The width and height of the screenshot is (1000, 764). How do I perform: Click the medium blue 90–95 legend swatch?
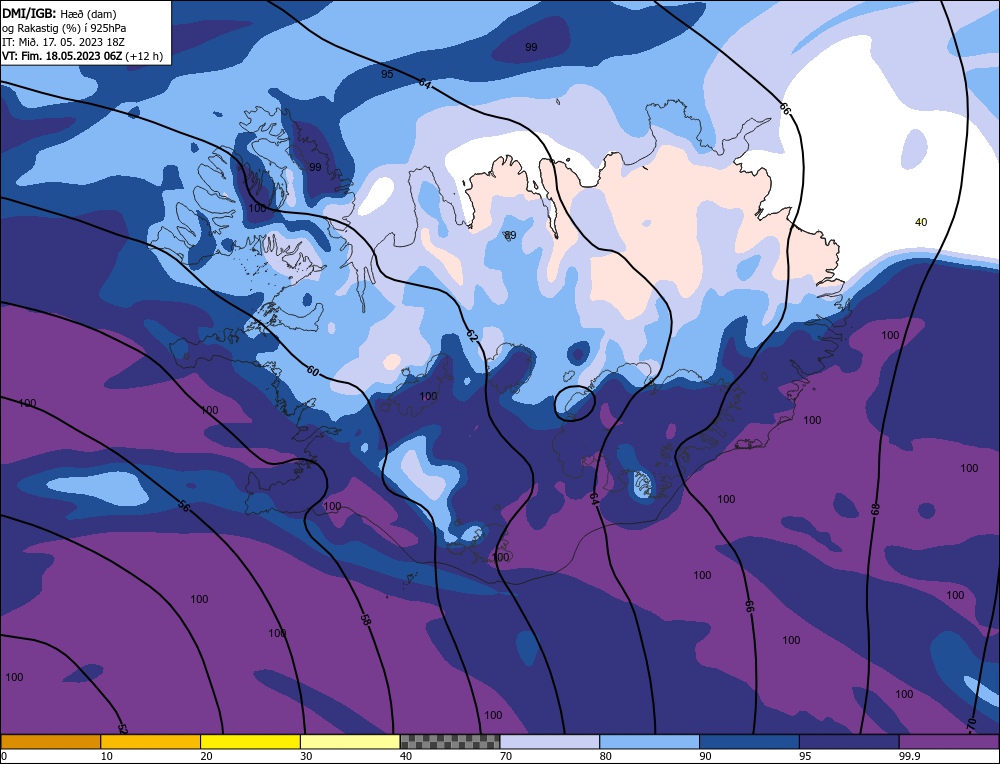click(x=749, y=742)
